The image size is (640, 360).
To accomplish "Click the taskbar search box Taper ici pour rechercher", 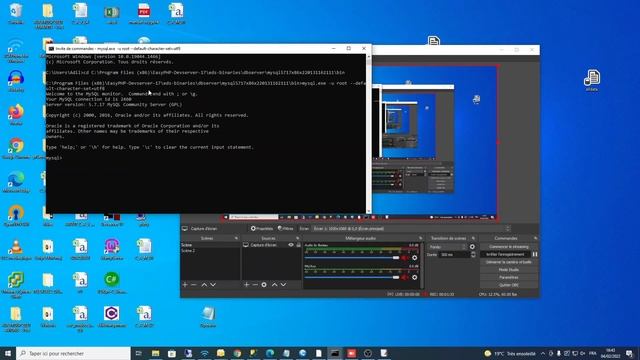I will [73, 353].
